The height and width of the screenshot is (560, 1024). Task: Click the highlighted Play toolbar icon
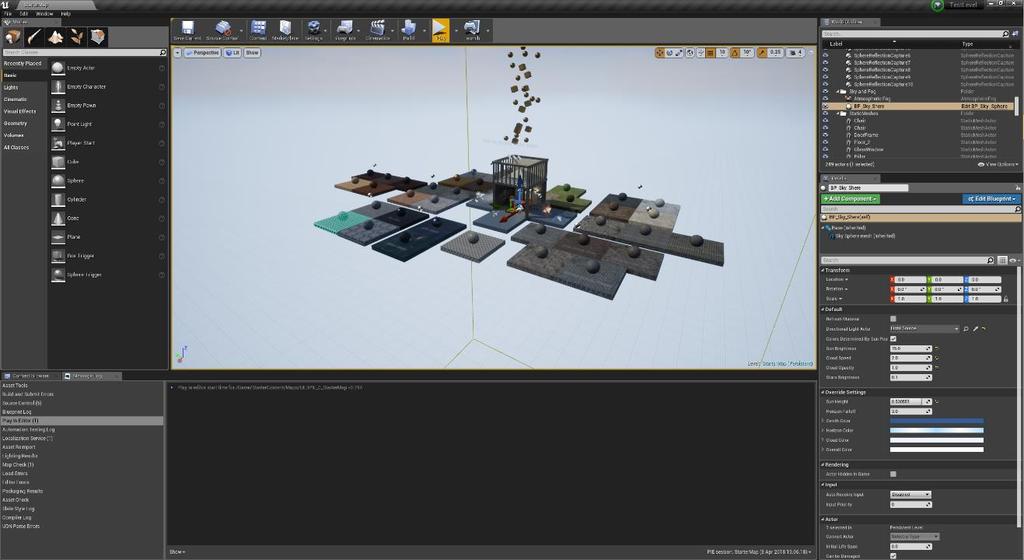(x=440, y=29)
